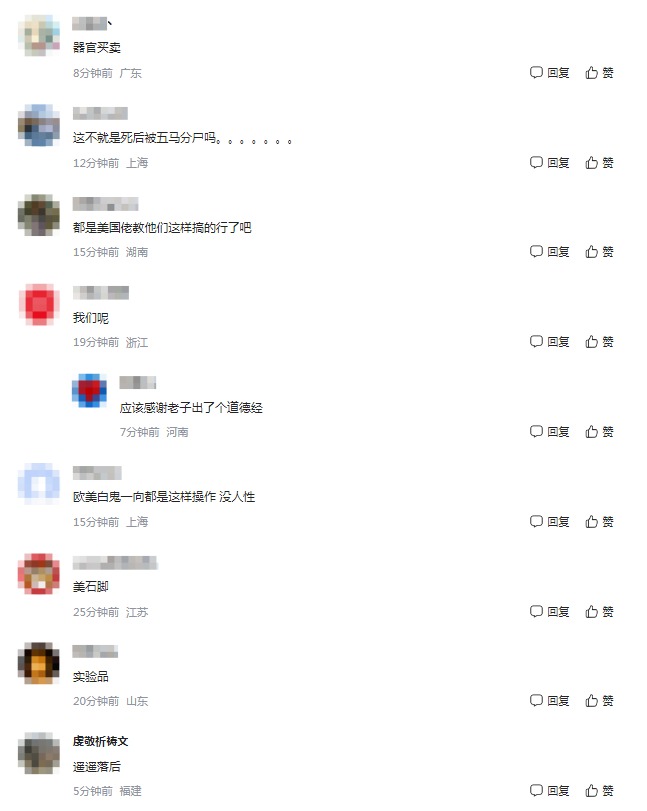Open the 虔敬祈祷文 user profile name
The height and width of the screenshot is (811, 647).
pyautogui.click(x=100, y=741)
